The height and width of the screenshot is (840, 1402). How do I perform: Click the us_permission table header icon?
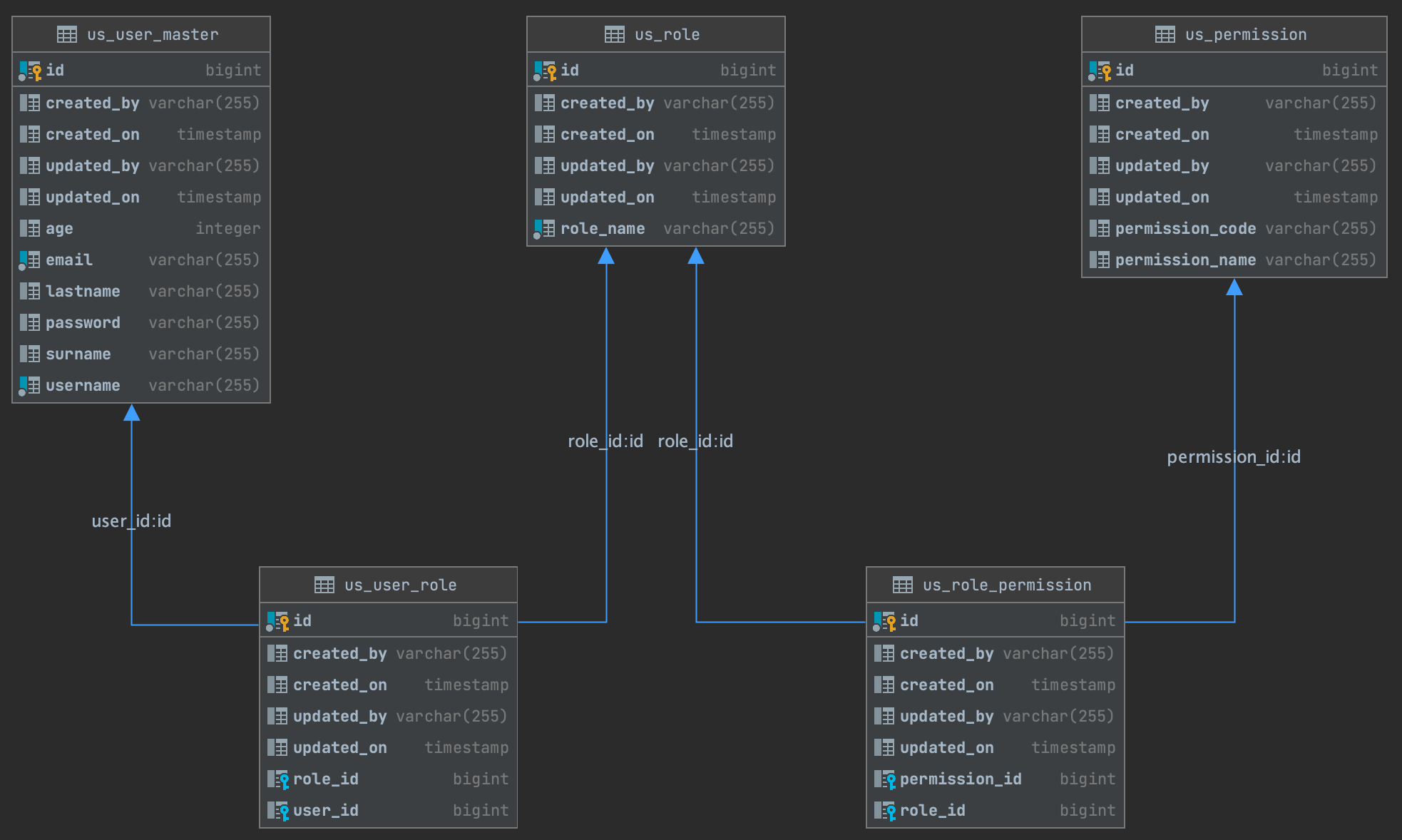coord(1165,34)
